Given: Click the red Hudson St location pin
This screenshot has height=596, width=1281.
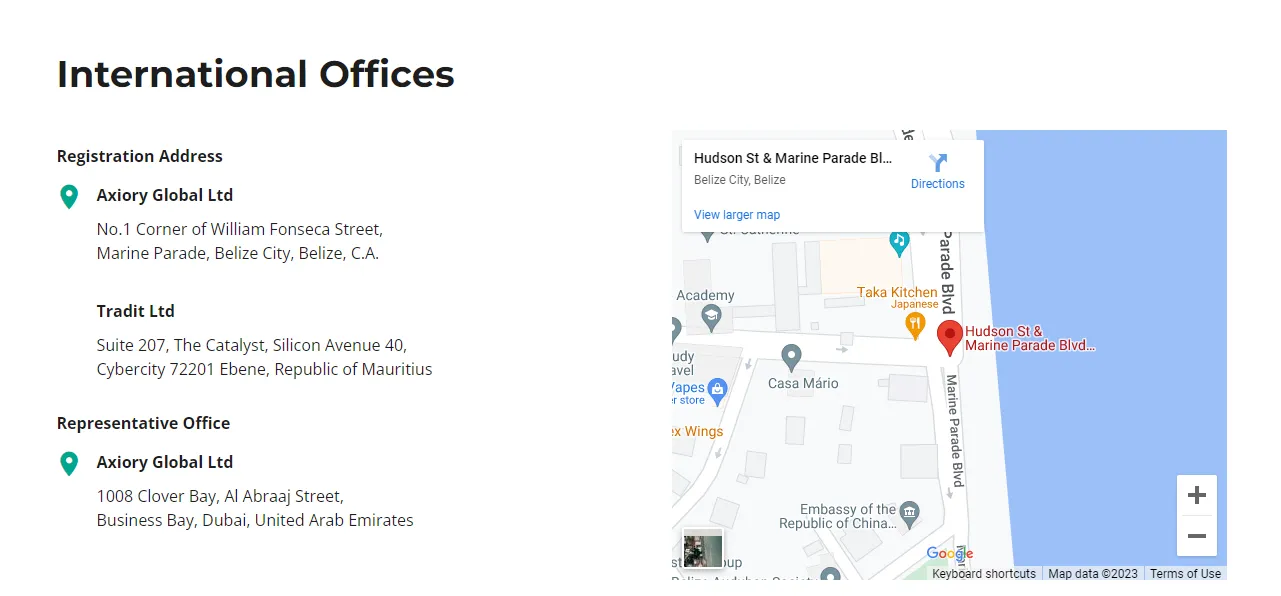Looking at the screenshot, I should 950,338.
